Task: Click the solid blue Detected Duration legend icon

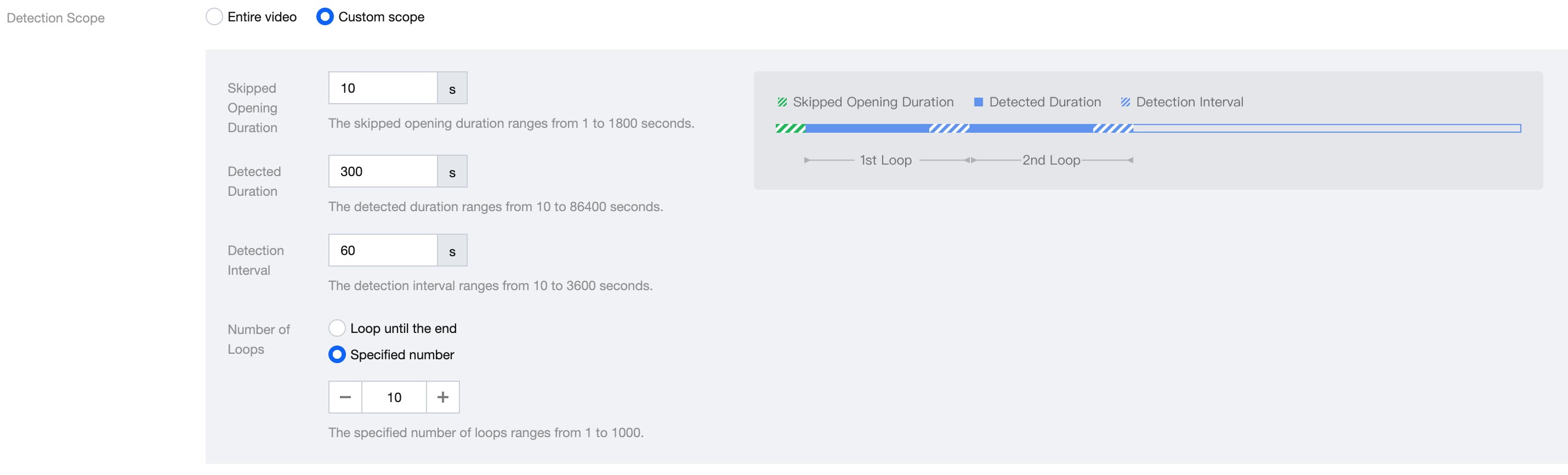Action: [x=979, y=103]
